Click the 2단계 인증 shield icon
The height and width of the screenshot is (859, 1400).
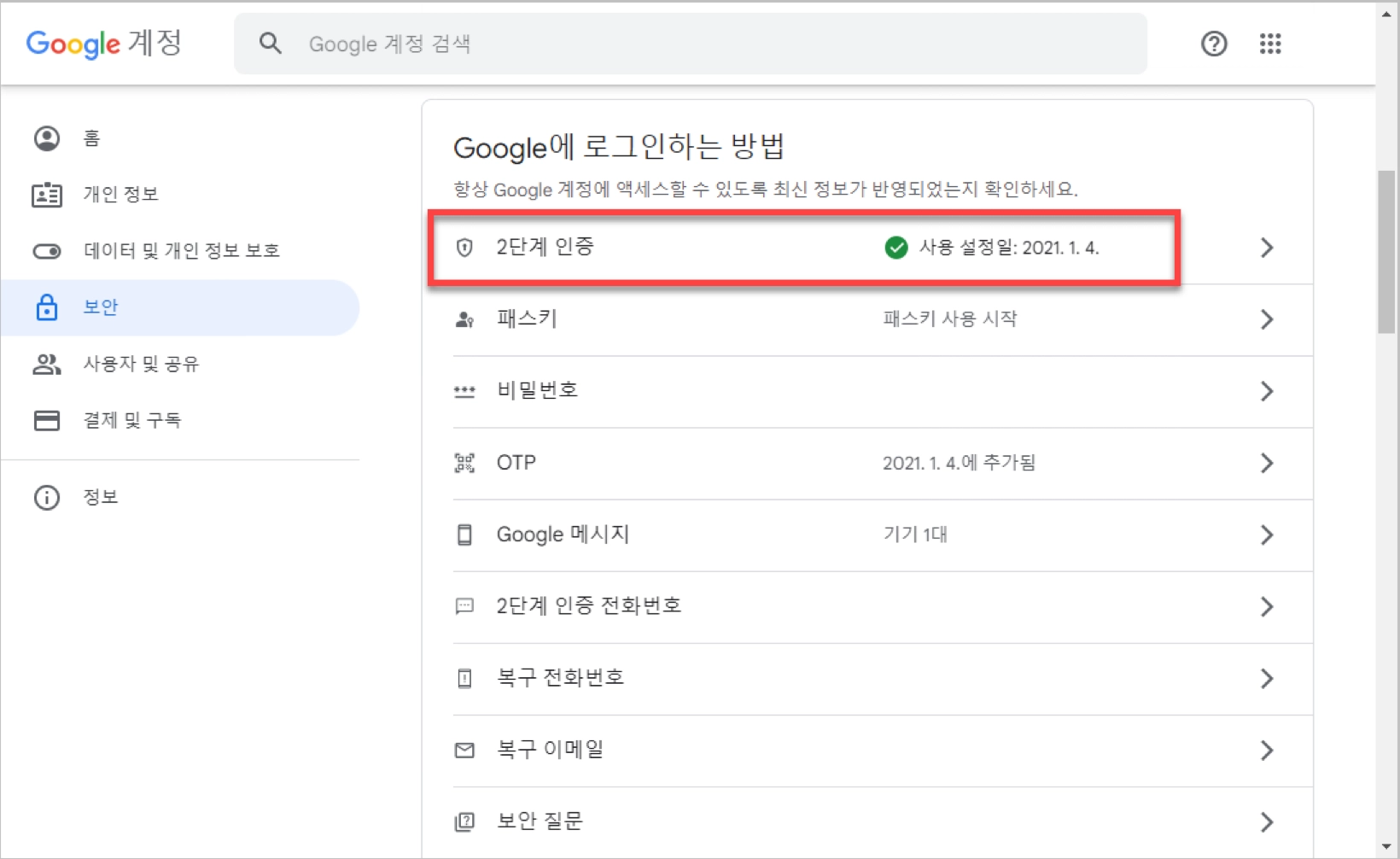pos(464,248)
